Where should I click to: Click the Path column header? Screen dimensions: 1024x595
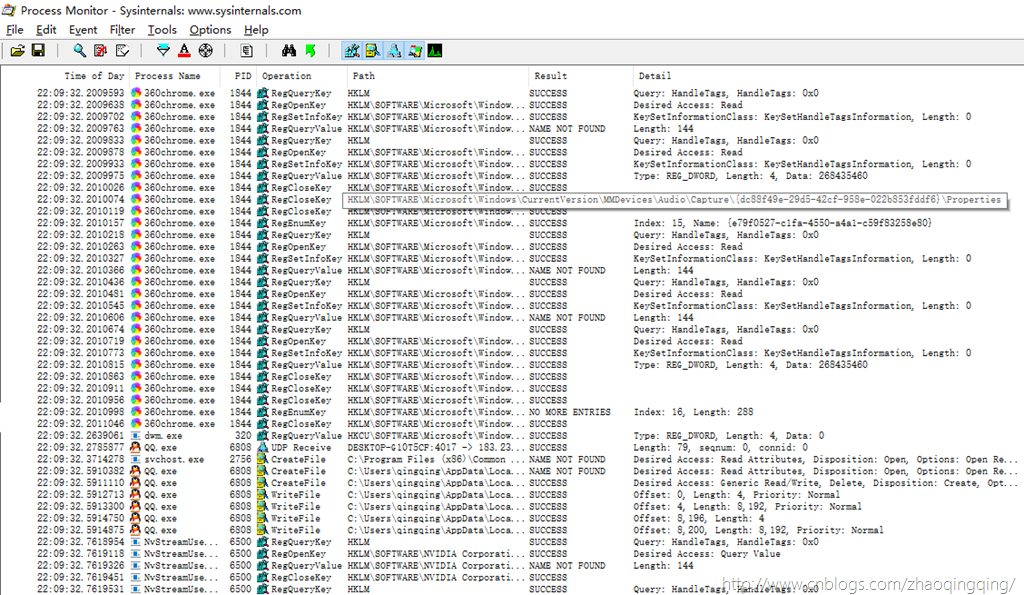point(364,76)
